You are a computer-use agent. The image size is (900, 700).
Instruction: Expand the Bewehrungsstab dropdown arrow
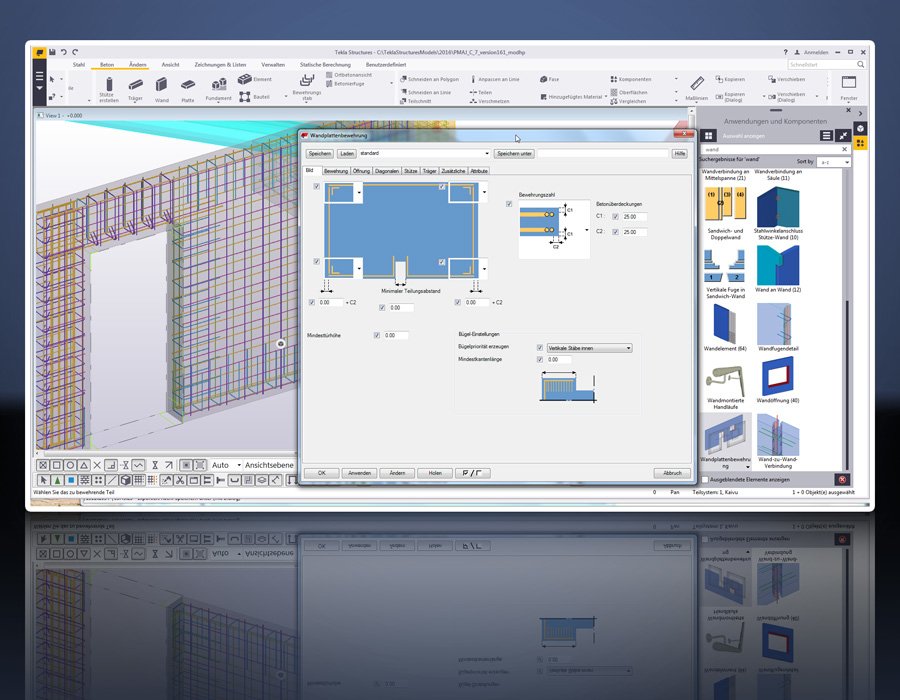coord(307,103)
